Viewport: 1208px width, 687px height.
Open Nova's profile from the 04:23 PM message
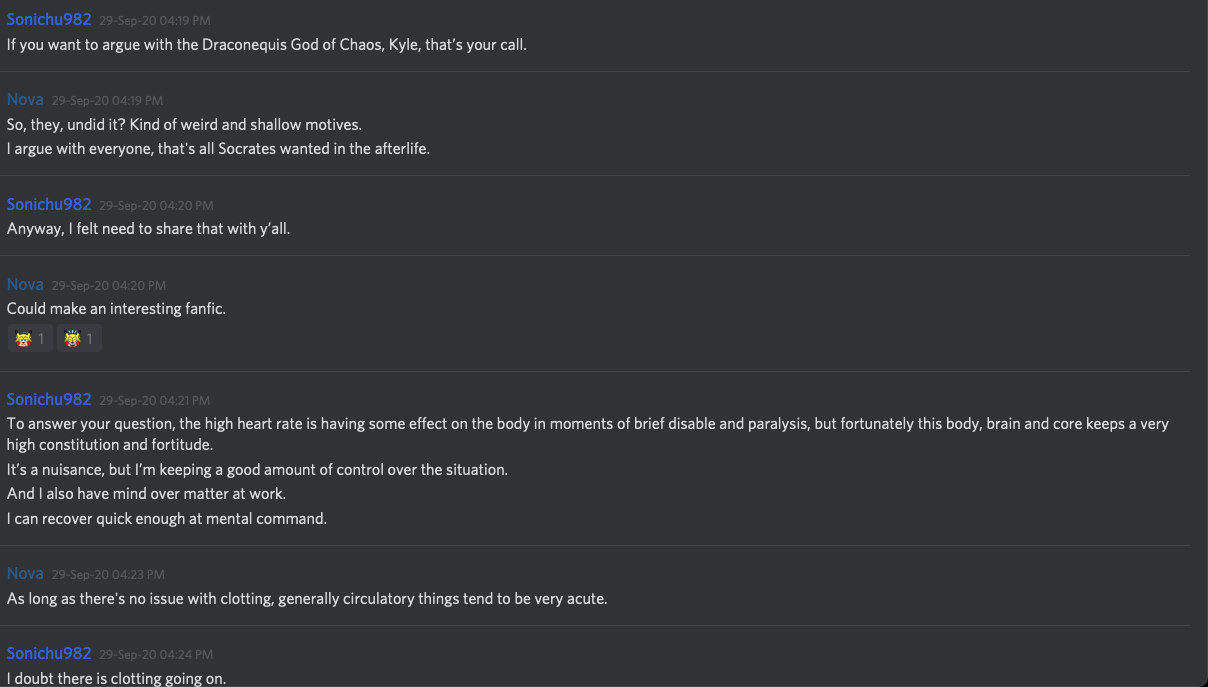[25, 573]
